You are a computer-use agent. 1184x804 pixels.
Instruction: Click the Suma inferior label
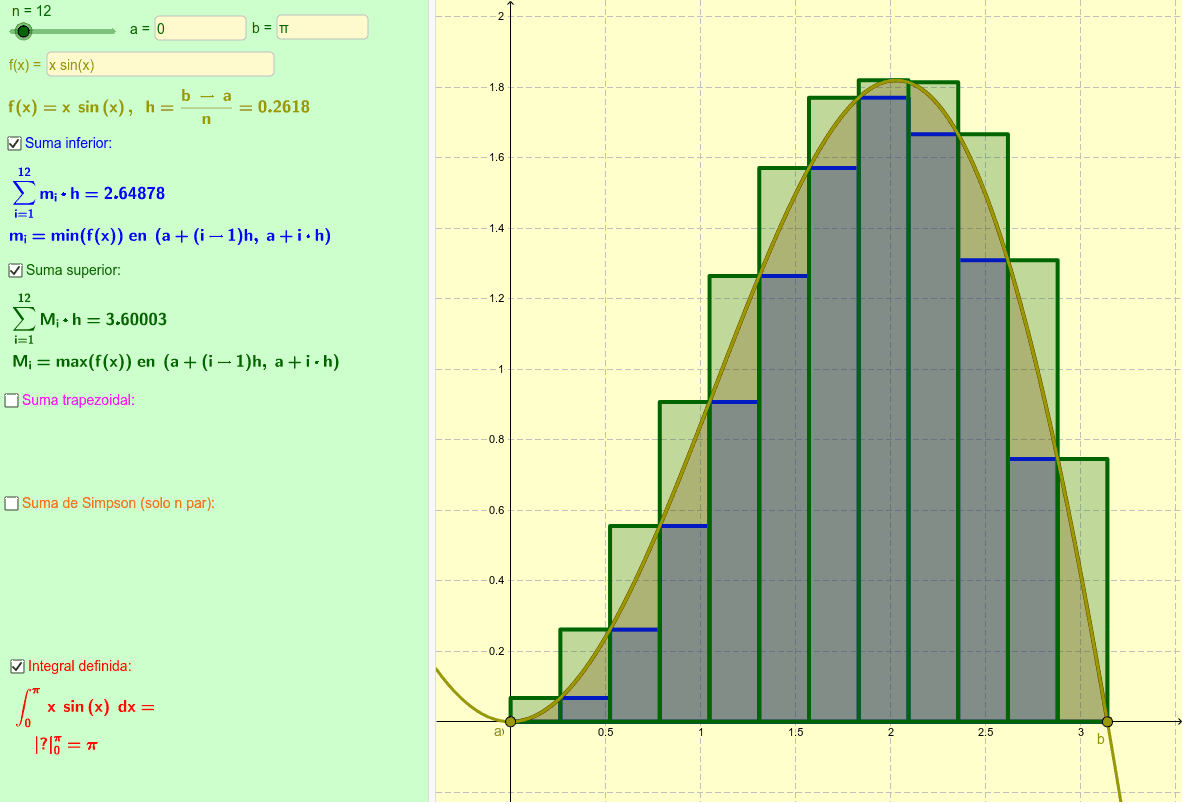[68, 143]
